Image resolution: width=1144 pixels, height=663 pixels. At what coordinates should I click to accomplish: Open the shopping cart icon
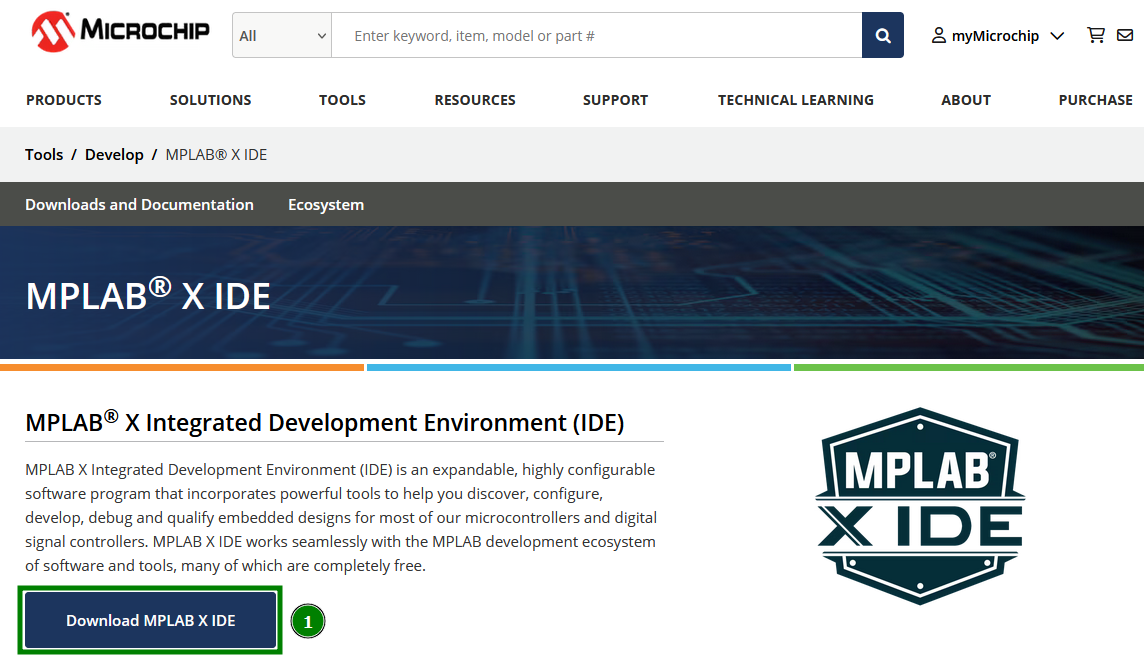1095,35
